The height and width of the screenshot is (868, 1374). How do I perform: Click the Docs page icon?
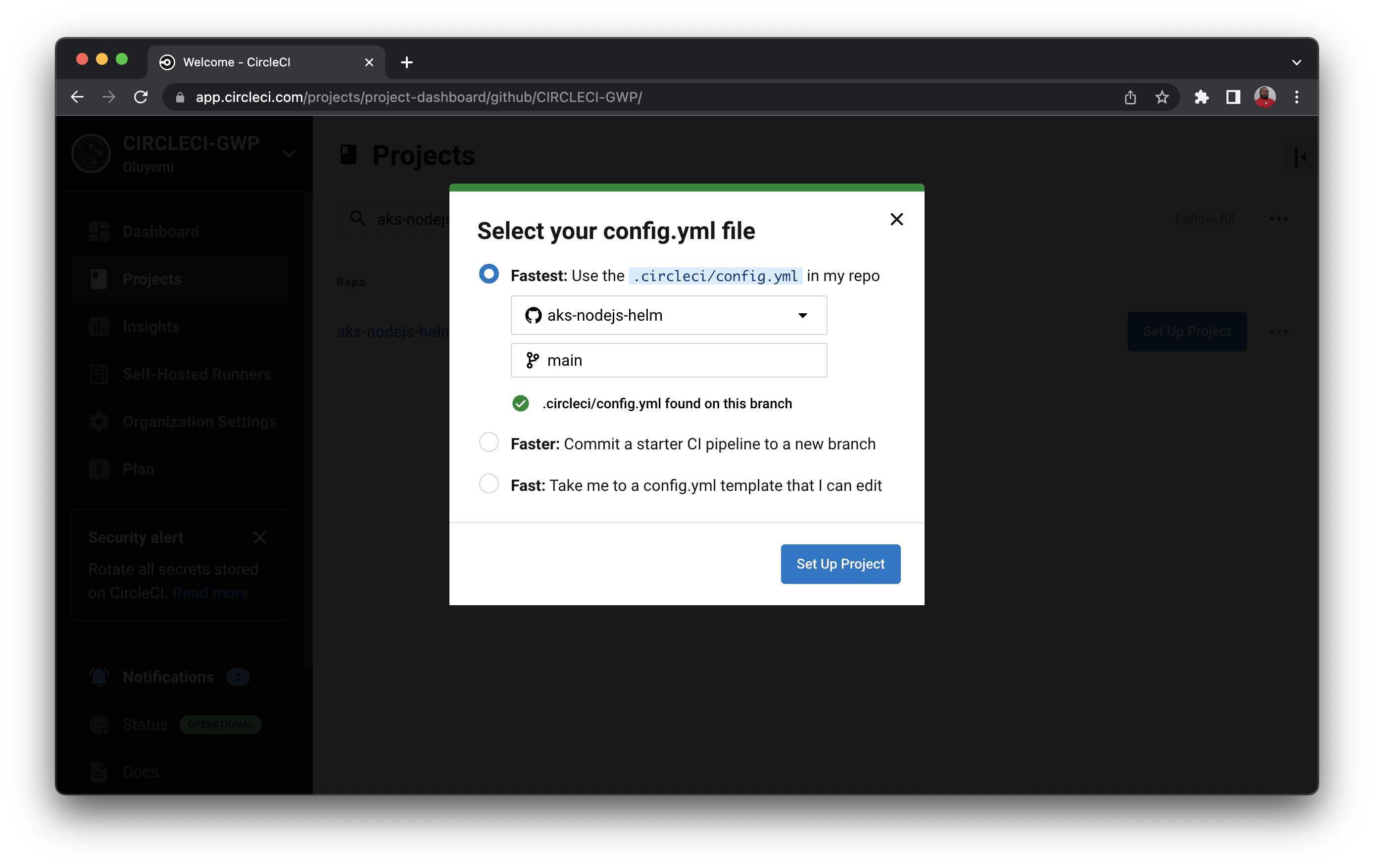point(99,772)
